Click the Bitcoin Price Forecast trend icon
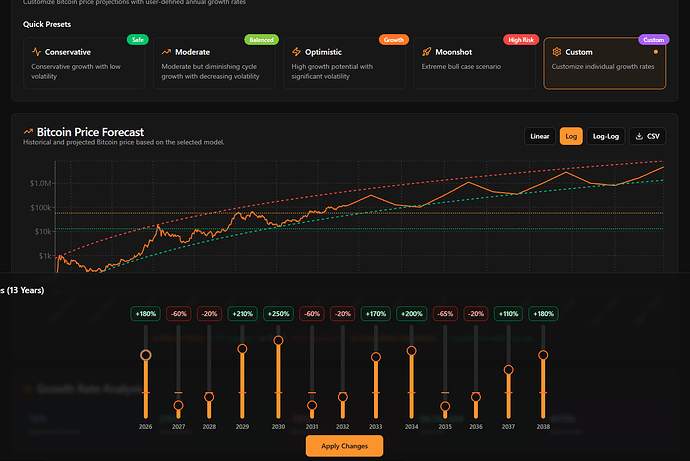The height and width of the screenshot is (461, 690). [x=28, y=131]
